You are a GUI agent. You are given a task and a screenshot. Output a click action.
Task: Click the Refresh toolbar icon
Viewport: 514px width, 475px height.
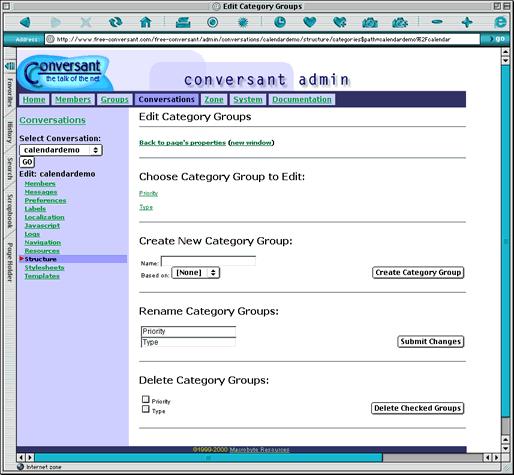click(x=116, y=22)
